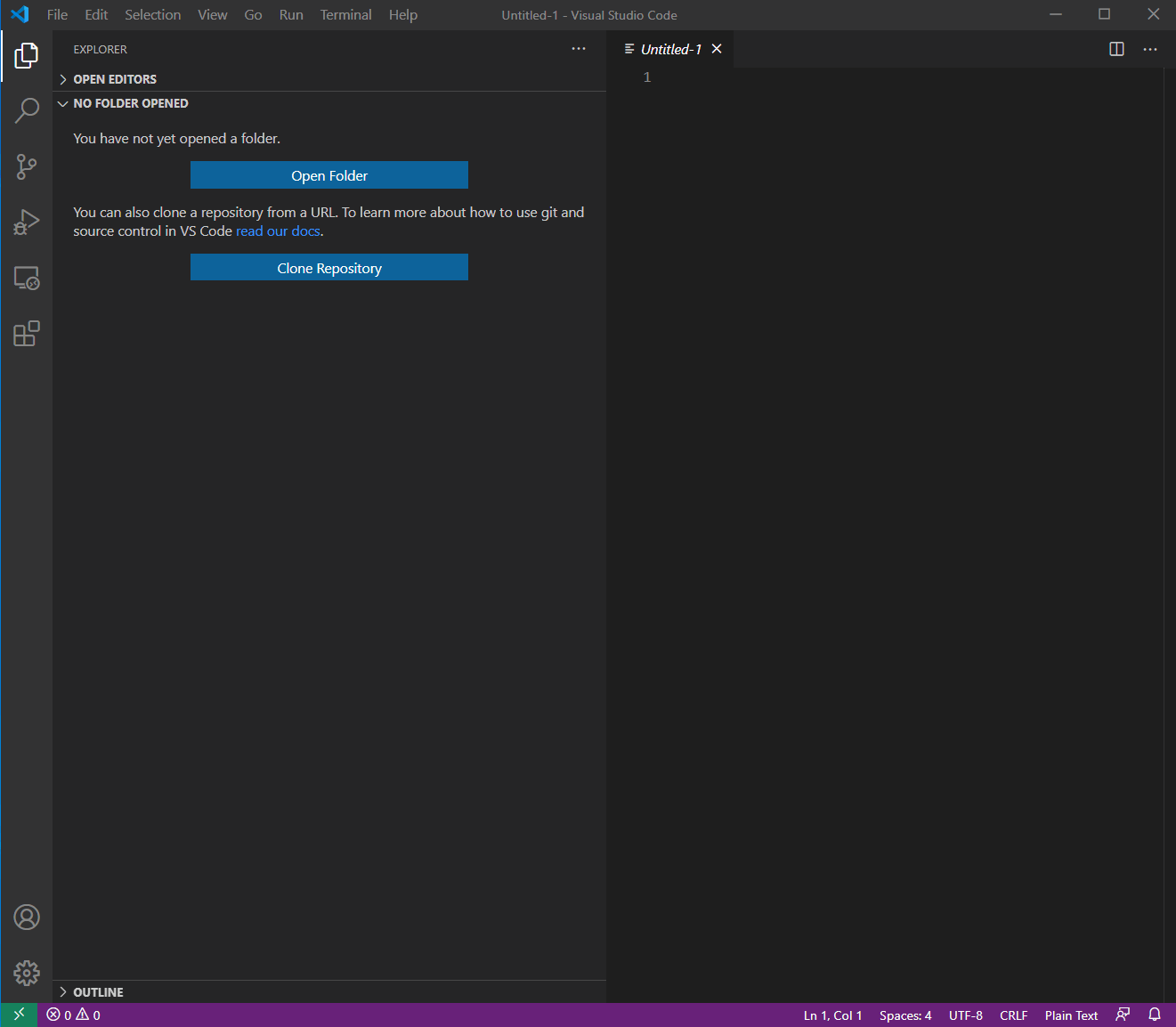Click the remote window indicator in status bar
This screenshot has height=1027, width=1176.
[19, 1015]
